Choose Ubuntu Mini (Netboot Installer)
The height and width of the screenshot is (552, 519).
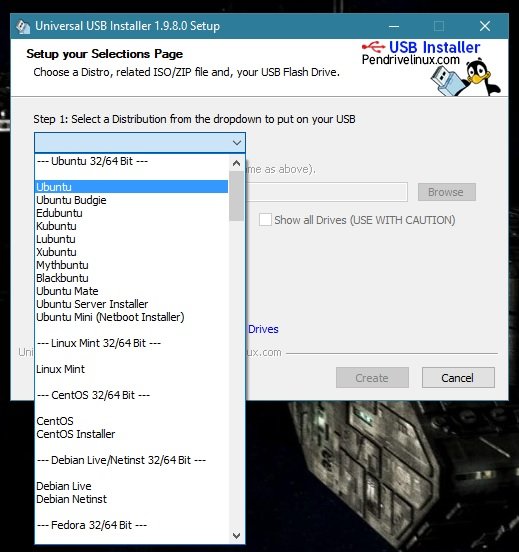click(131, 317)
